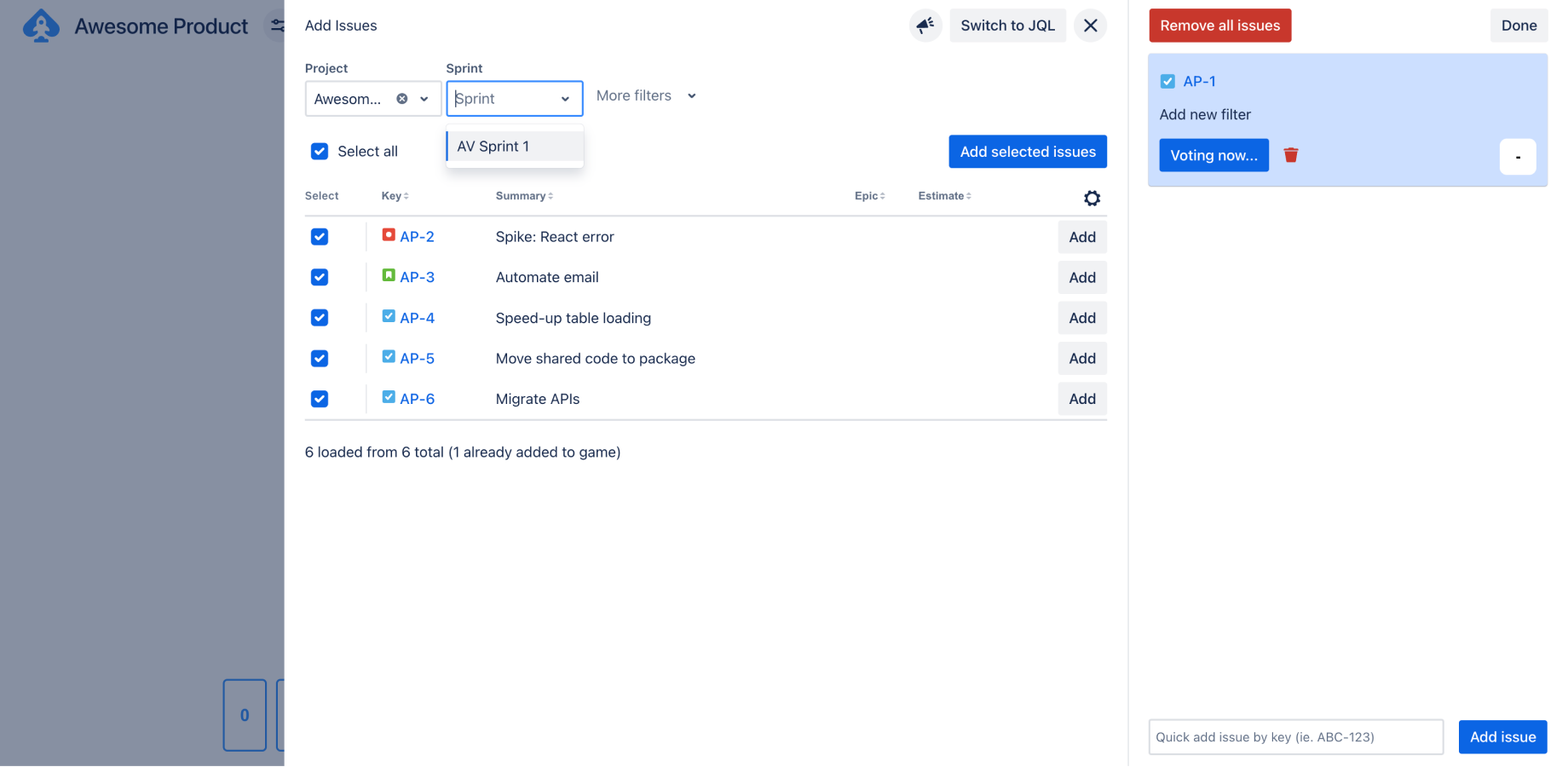Click the red trash icon for AP-1

[x=1290, y=154]
